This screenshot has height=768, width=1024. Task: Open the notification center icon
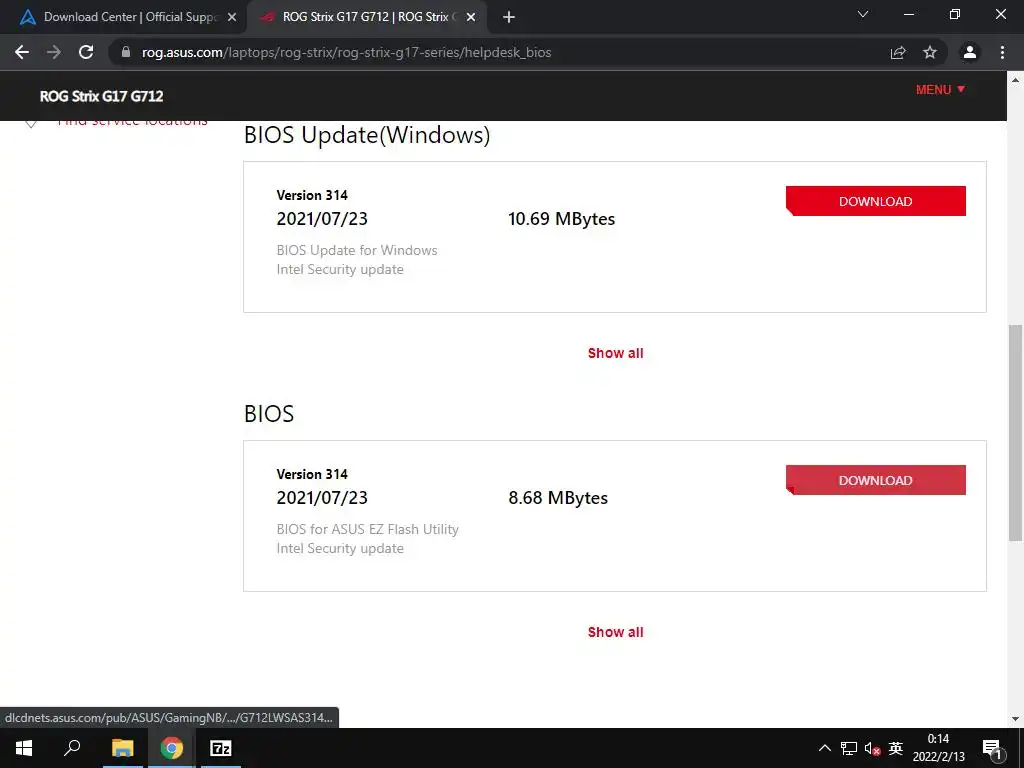pos(992,749)
